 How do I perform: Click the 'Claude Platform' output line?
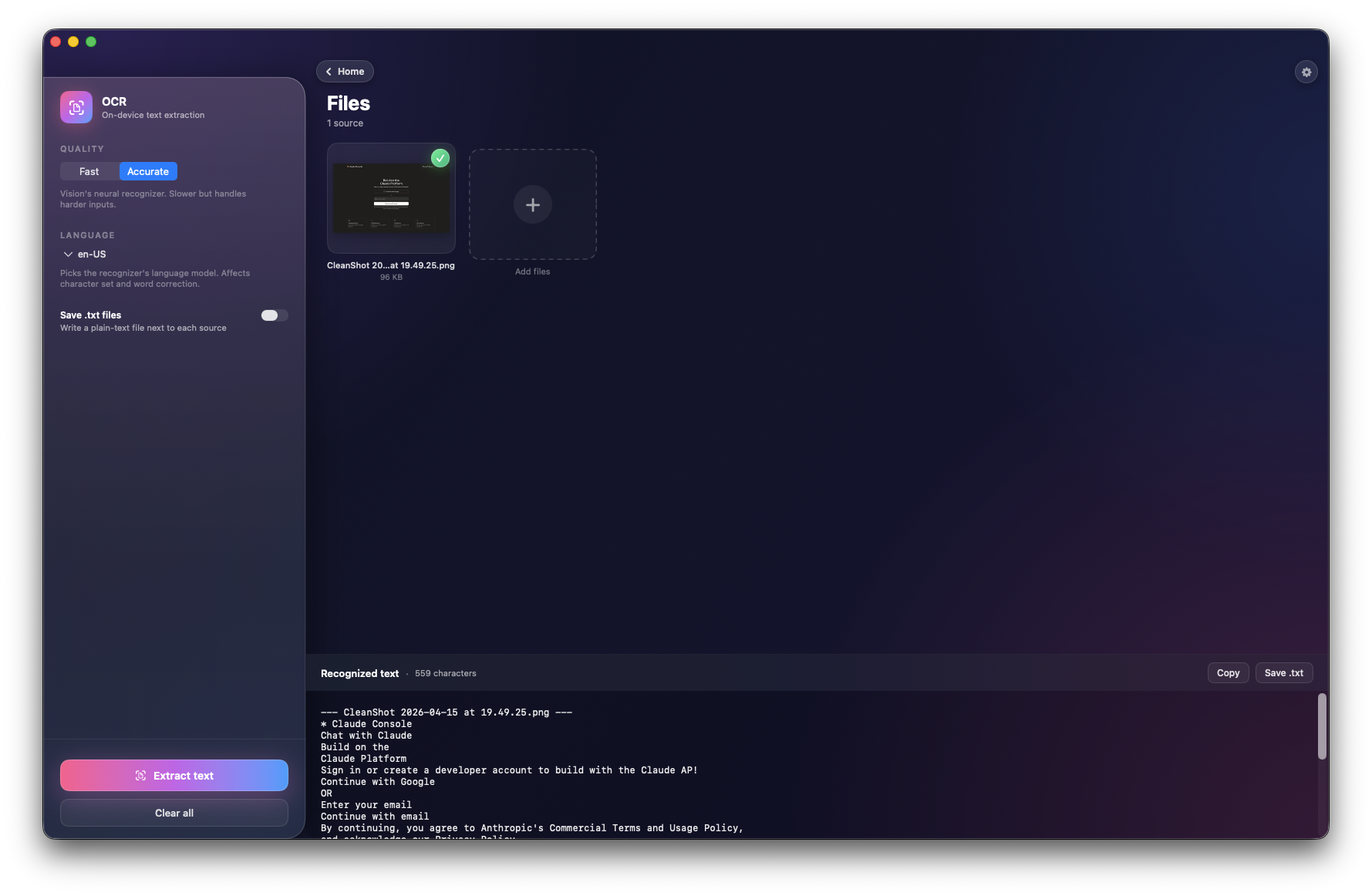coord(363,759)
